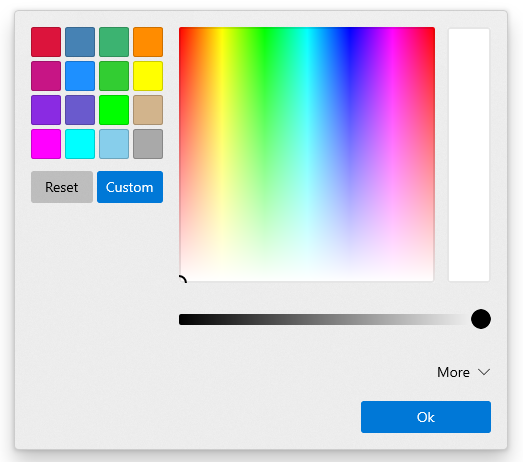Image resolution: width=523 pixels, height=462 pixels.
Task: Select the slate blue swatch
Action: [x=80, y=110]
